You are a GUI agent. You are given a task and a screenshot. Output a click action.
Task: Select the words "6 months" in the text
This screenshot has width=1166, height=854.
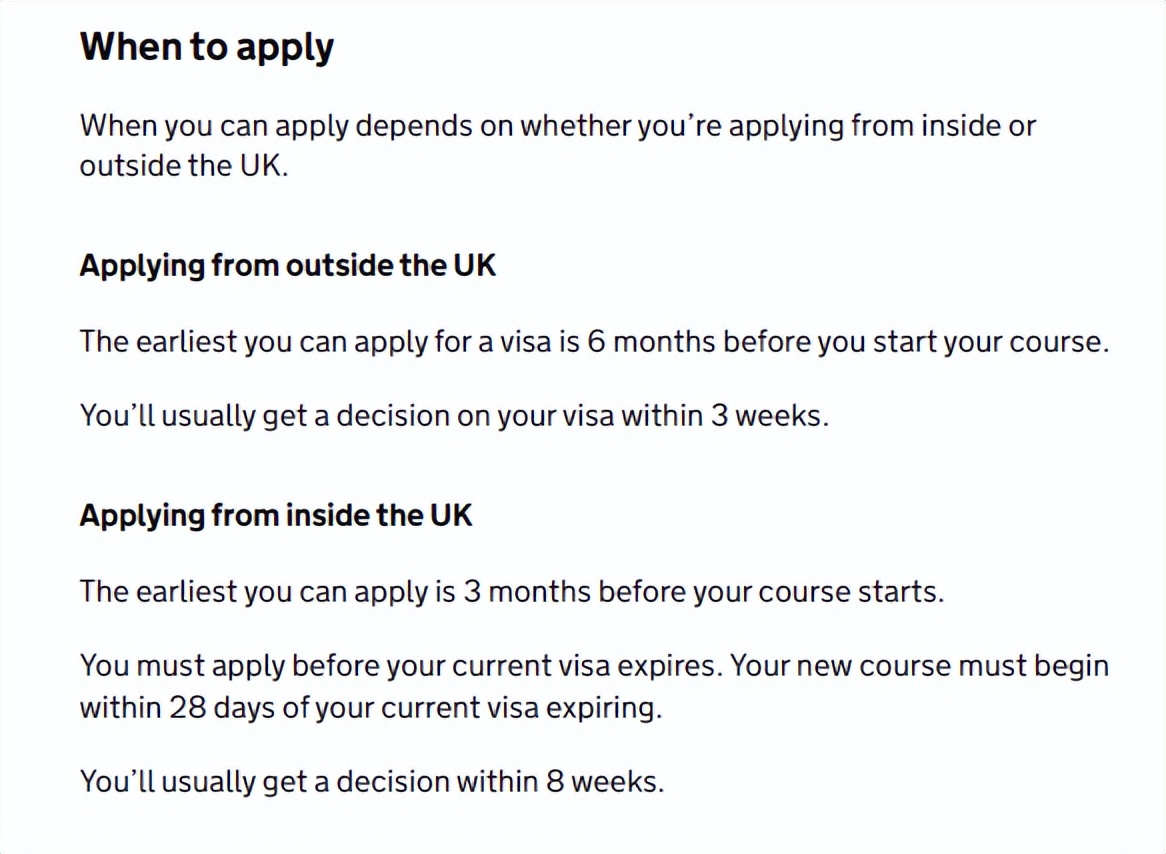(651, 342)
